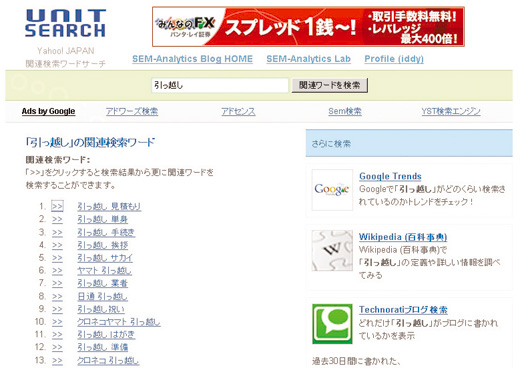Open the 引っ越し祝い keyword link
This screenshot has width=520, height=368.
(101, 309)
